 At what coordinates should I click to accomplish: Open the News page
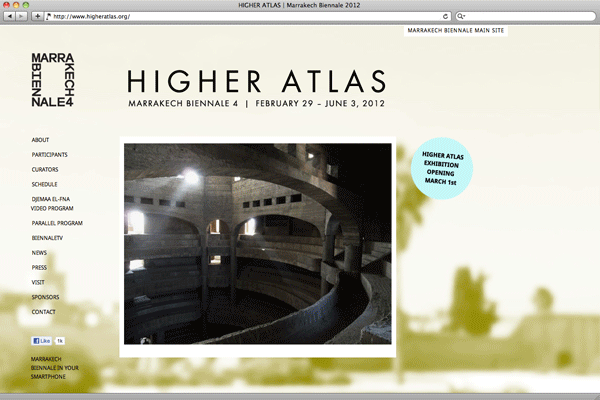pyautogui.click(x=39, y=253)
